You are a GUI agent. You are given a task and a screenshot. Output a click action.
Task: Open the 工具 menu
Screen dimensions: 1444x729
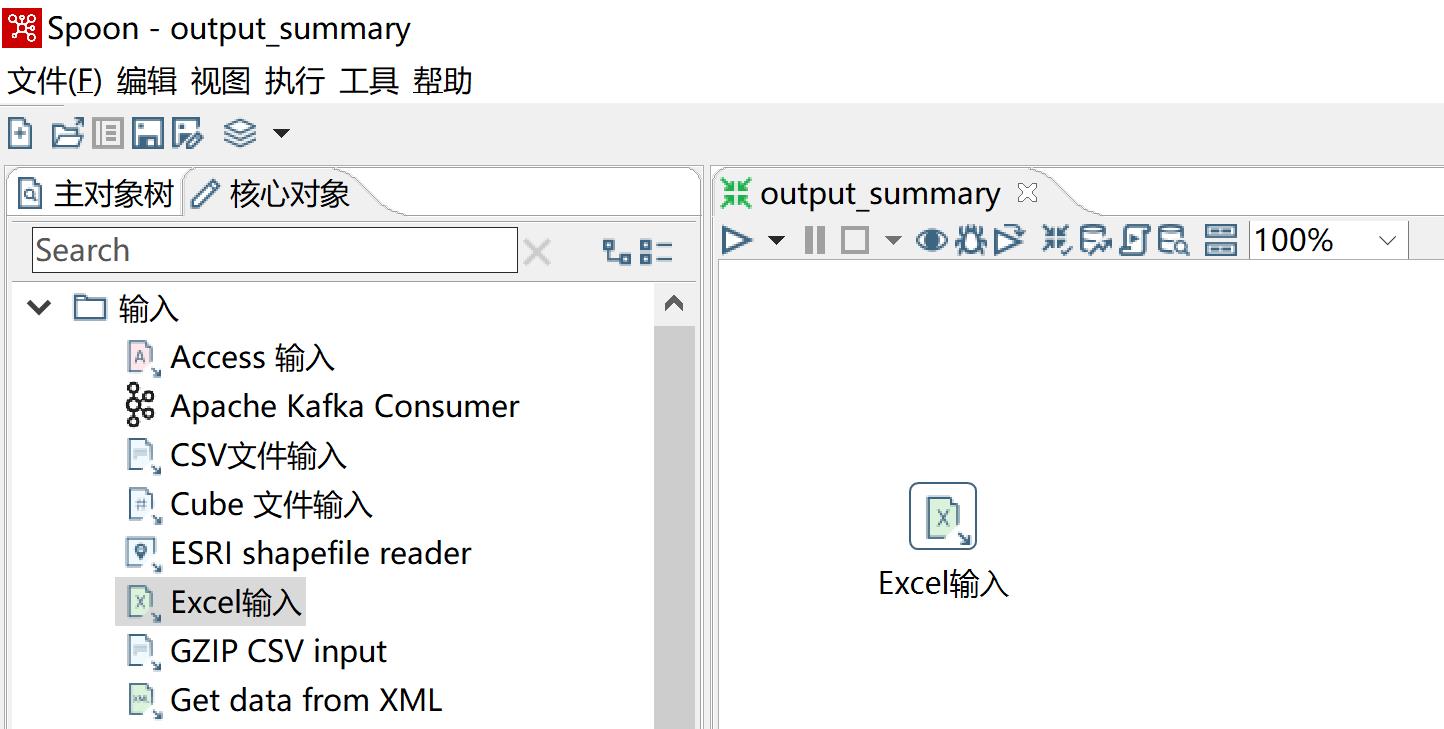[369, 80]
